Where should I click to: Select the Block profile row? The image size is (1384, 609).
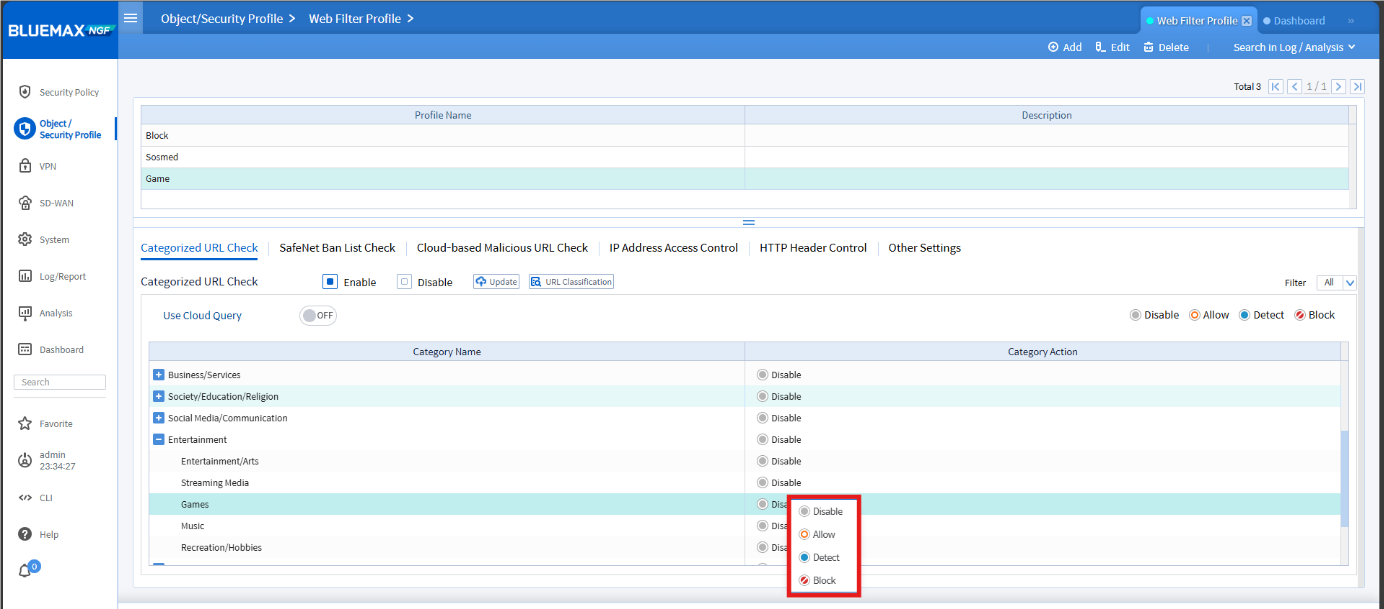745,136
